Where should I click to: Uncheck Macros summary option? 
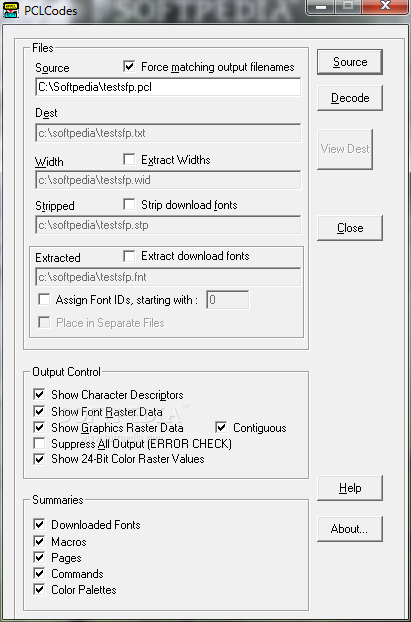[x=39, y=541]
